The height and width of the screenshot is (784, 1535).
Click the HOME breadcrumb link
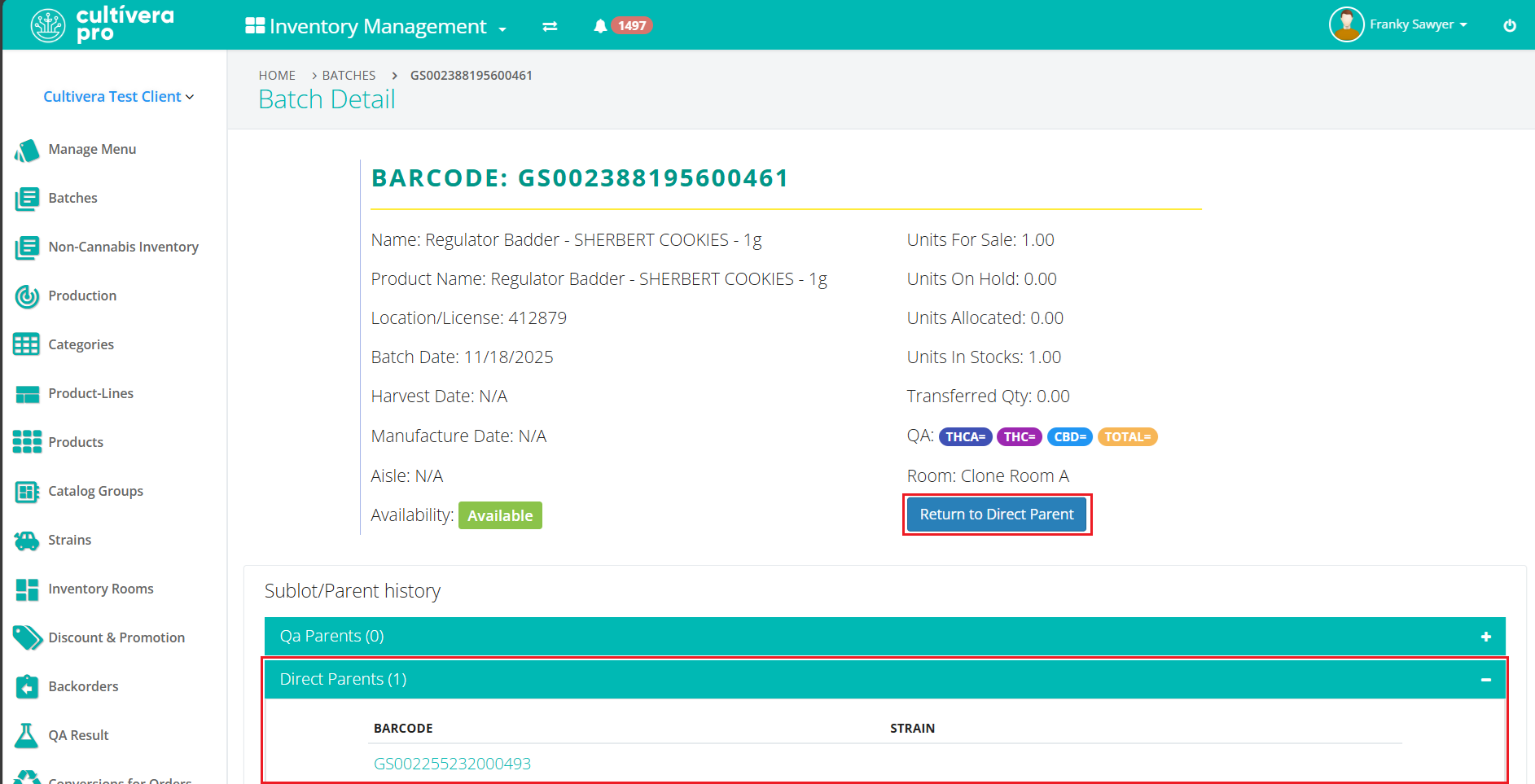(x=277, y=76)
